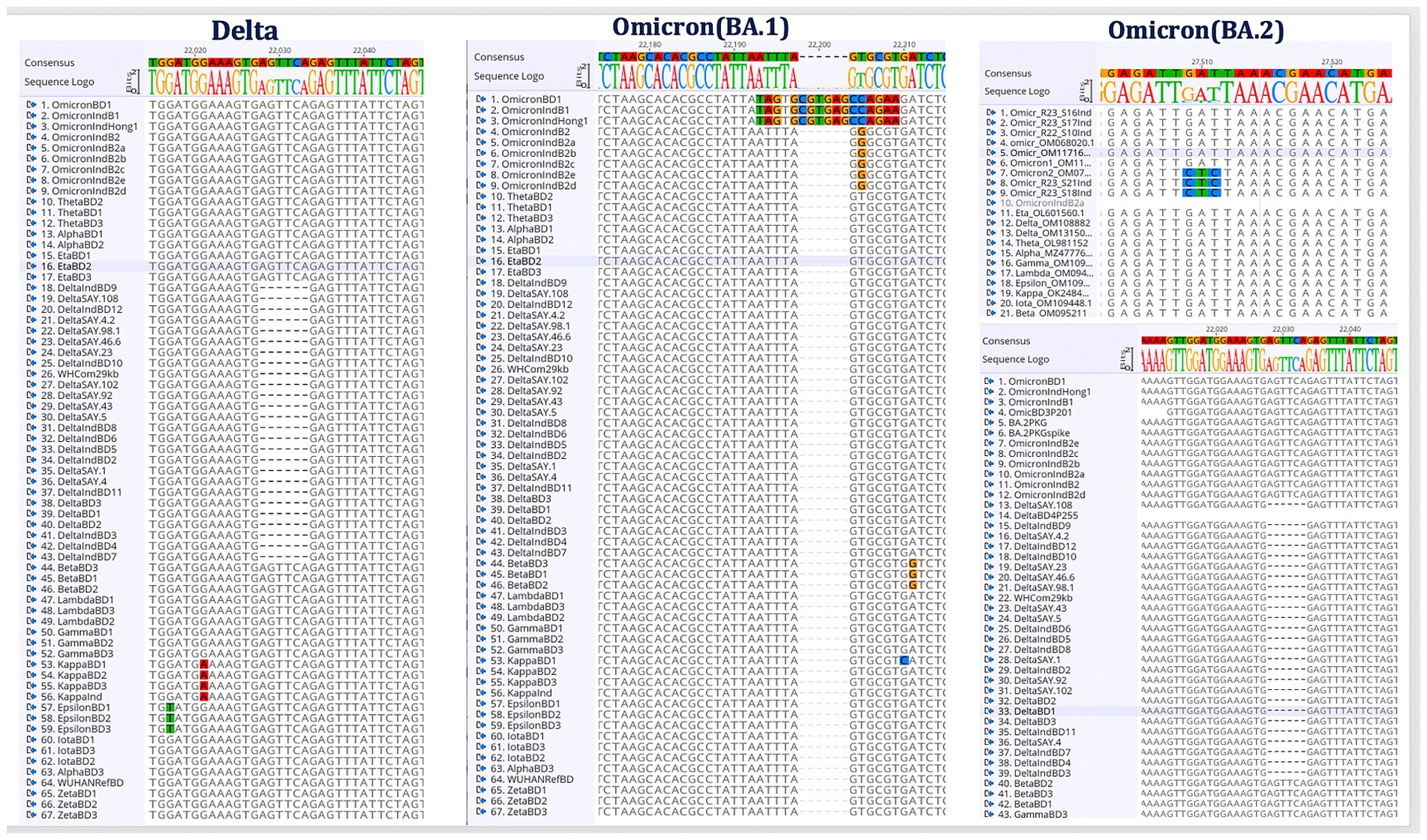1427x840 pixels.
Task: Click the red highlighted A base in KappaBD1 Delta row
Action: [204, 664]
